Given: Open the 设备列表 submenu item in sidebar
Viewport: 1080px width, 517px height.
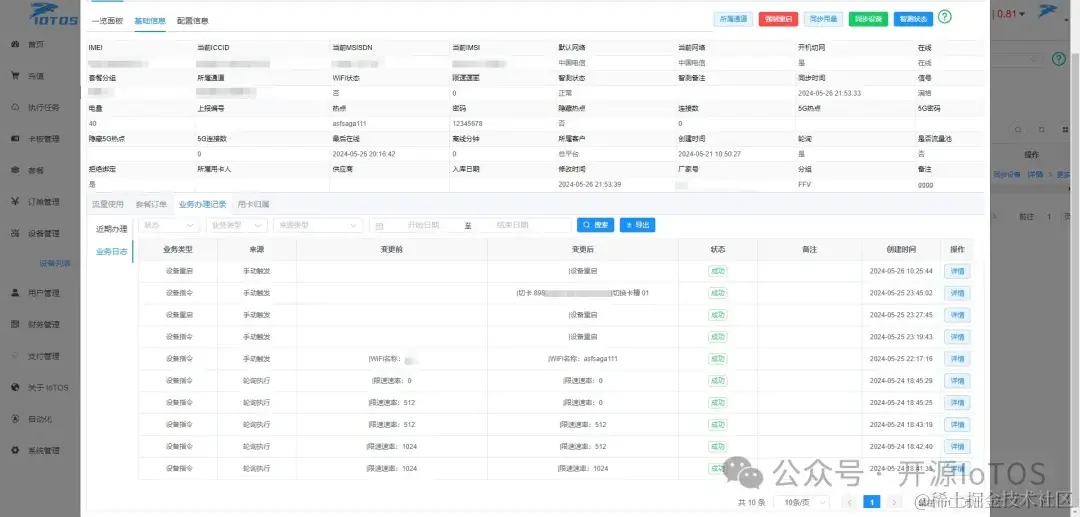Looking at the screenshot, I should point(54,263).
